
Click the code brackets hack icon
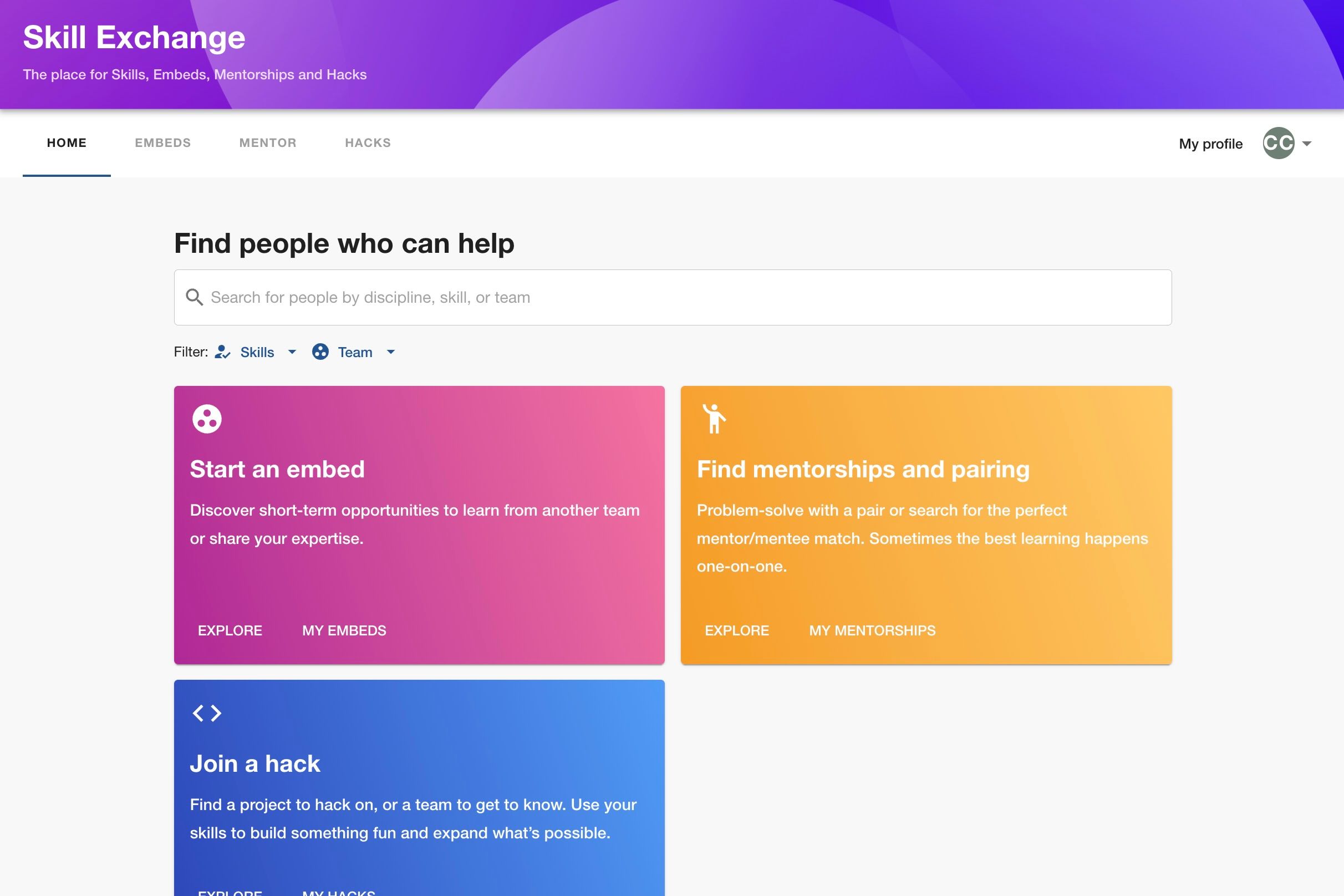pyautogui.click(x=206, y=712)
